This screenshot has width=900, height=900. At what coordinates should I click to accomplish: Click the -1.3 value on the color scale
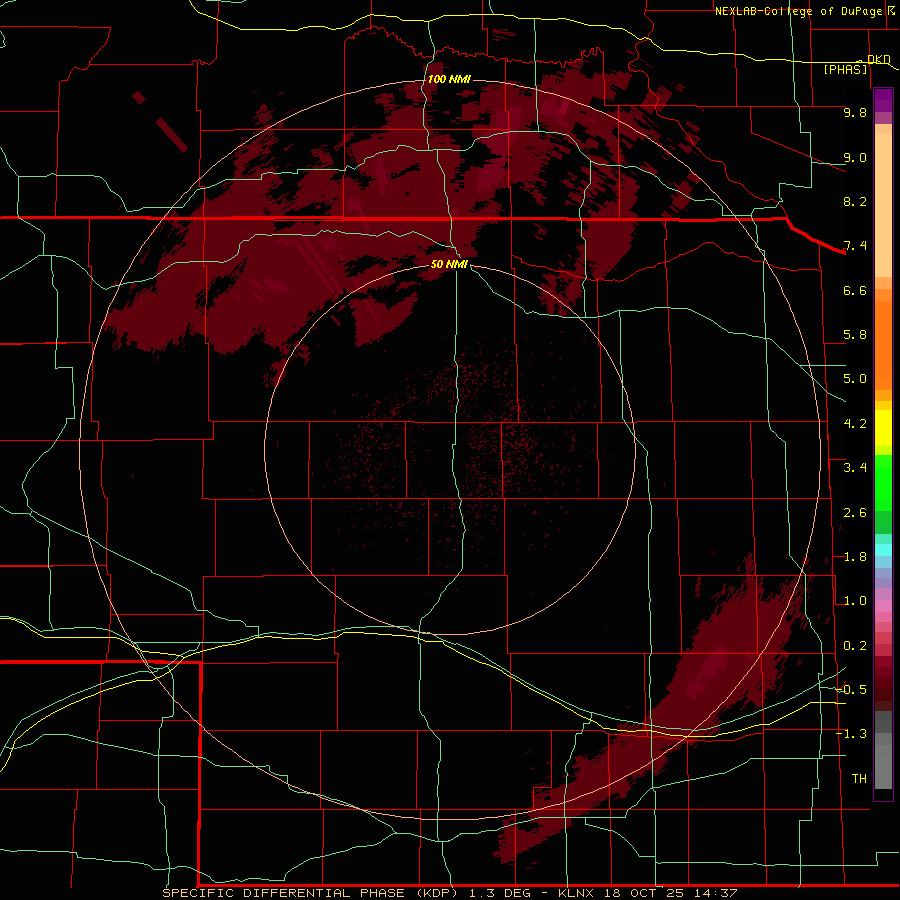(851, 734)
